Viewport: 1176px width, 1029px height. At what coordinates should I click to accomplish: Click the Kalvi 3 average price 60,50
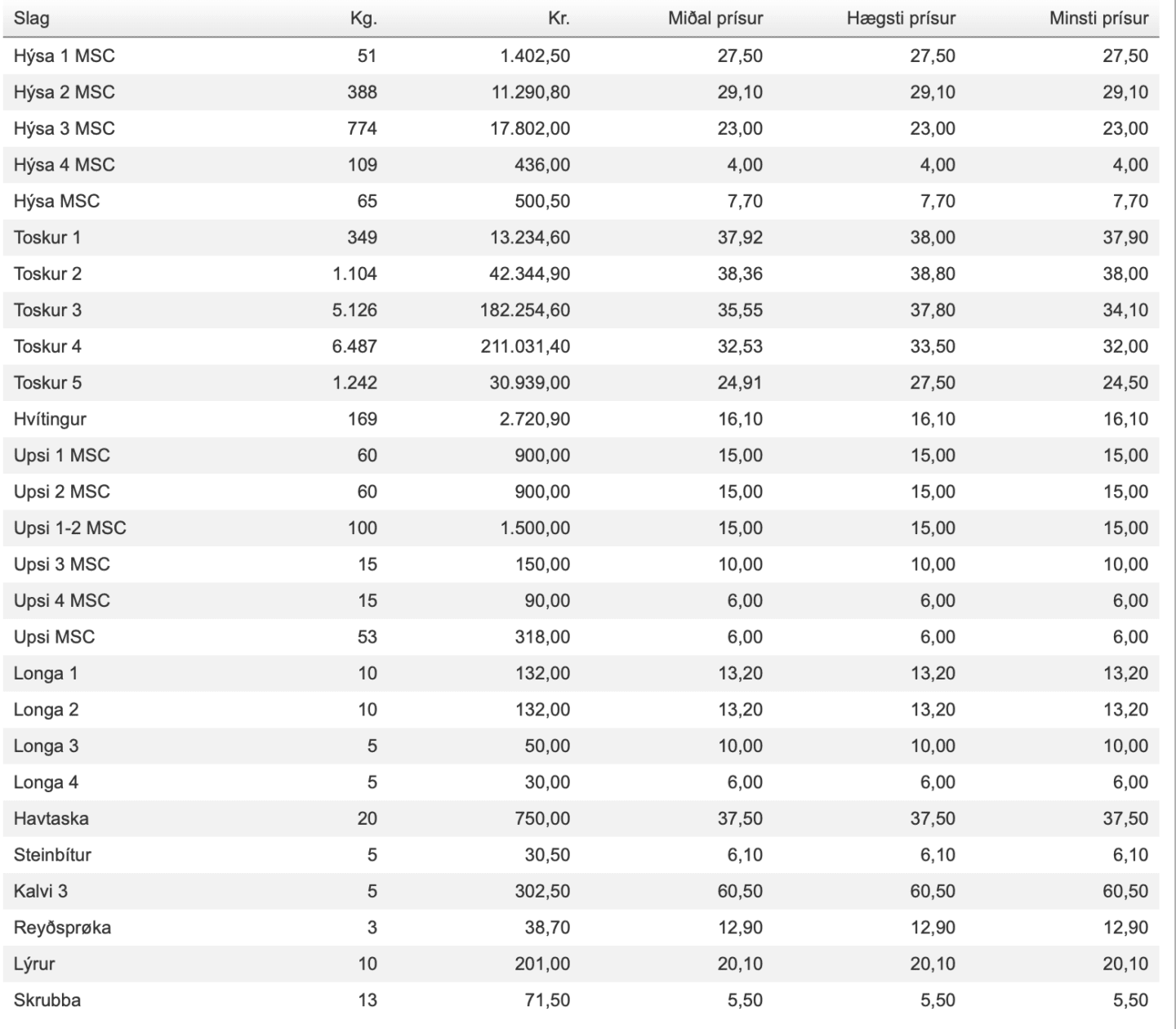click(x=740, y=891)
